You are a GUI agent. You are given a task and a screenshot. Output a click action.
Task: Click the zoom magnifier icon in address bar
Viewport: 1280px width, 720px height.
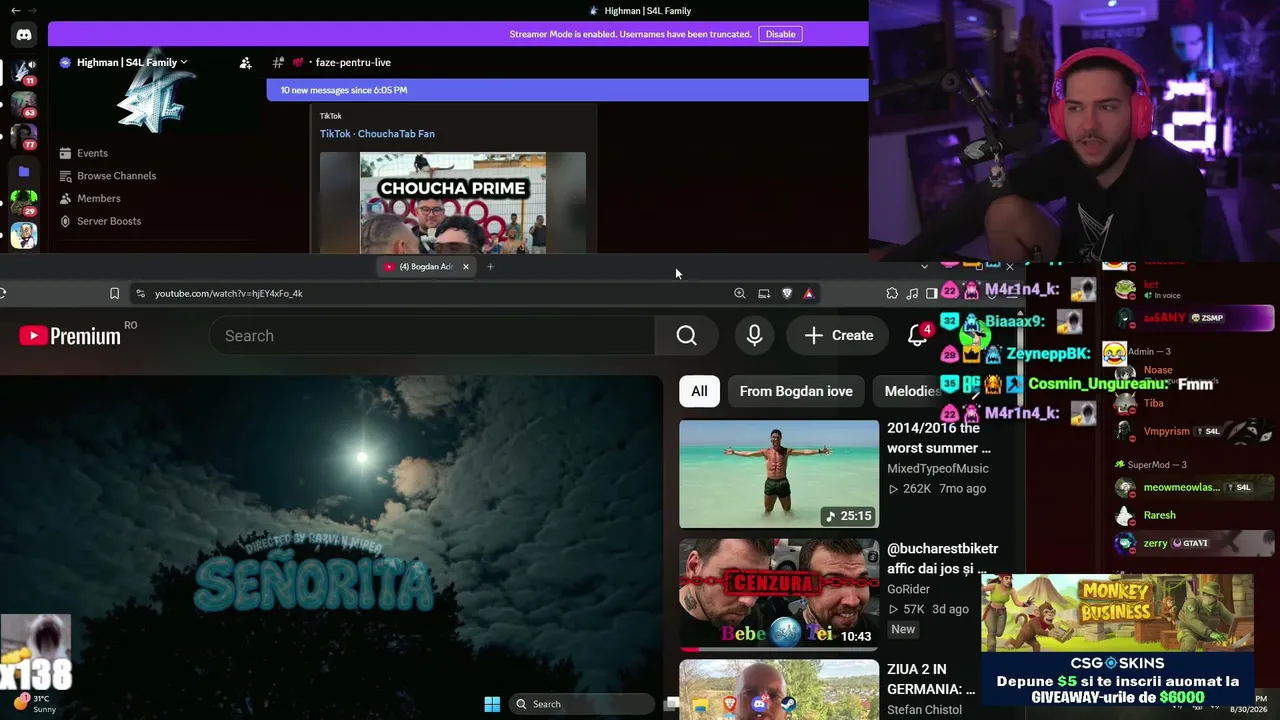(x=740, y=293)
